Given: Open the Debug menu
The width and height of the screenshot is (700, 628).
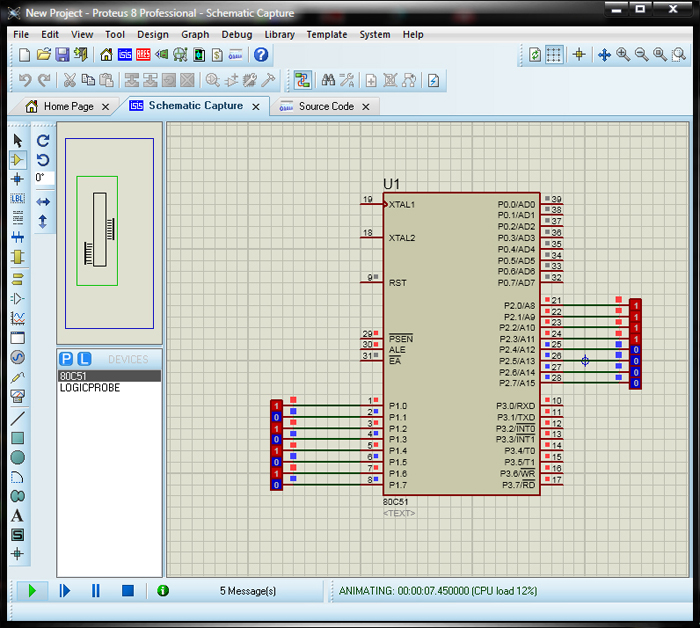Looking at the screenshot, I should [x=237, y=34].
